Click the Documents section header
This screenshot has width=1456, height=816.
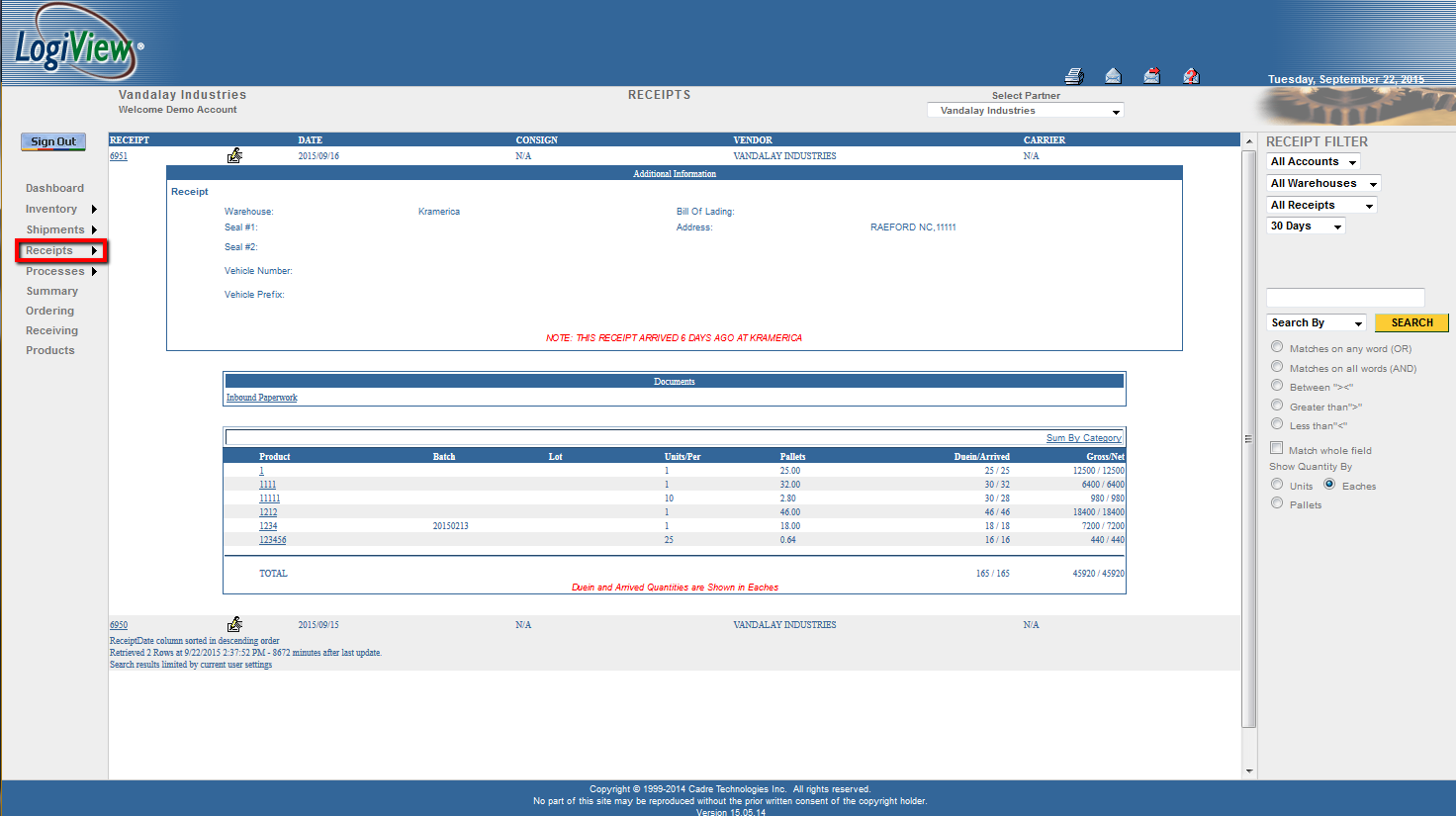pyautogui.click(x=675, y=382)
